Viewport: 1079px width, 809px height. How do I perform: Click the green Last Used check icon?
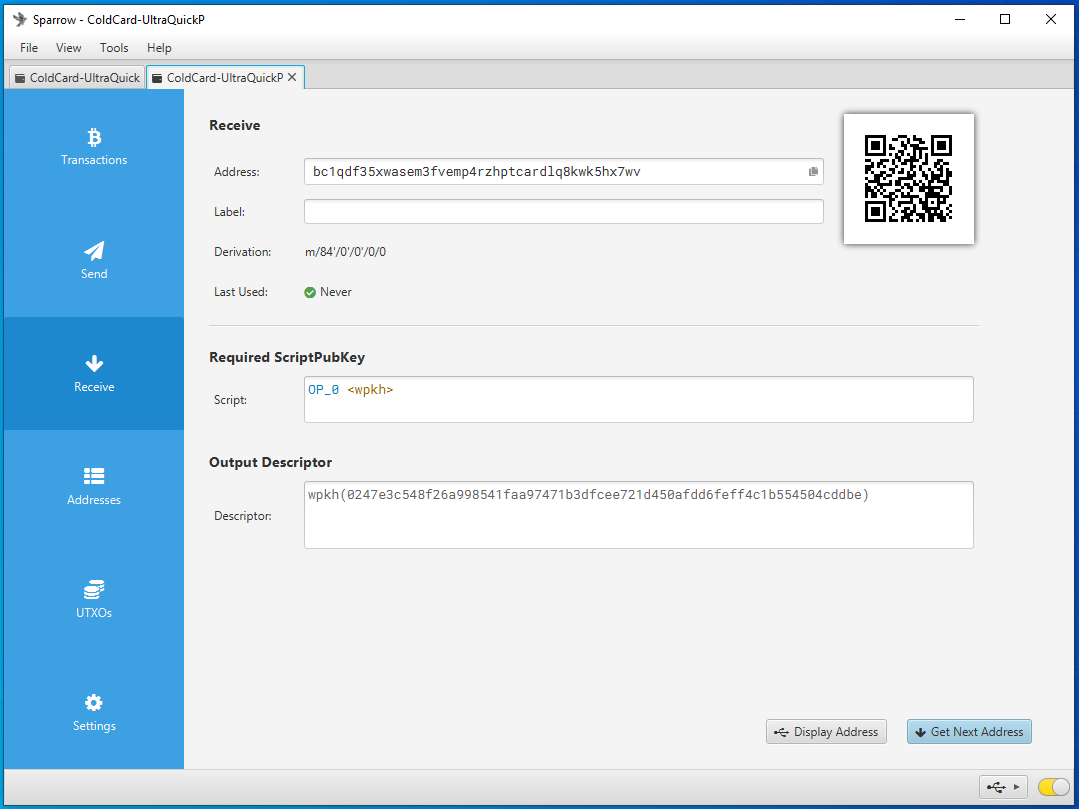point(310,292)
